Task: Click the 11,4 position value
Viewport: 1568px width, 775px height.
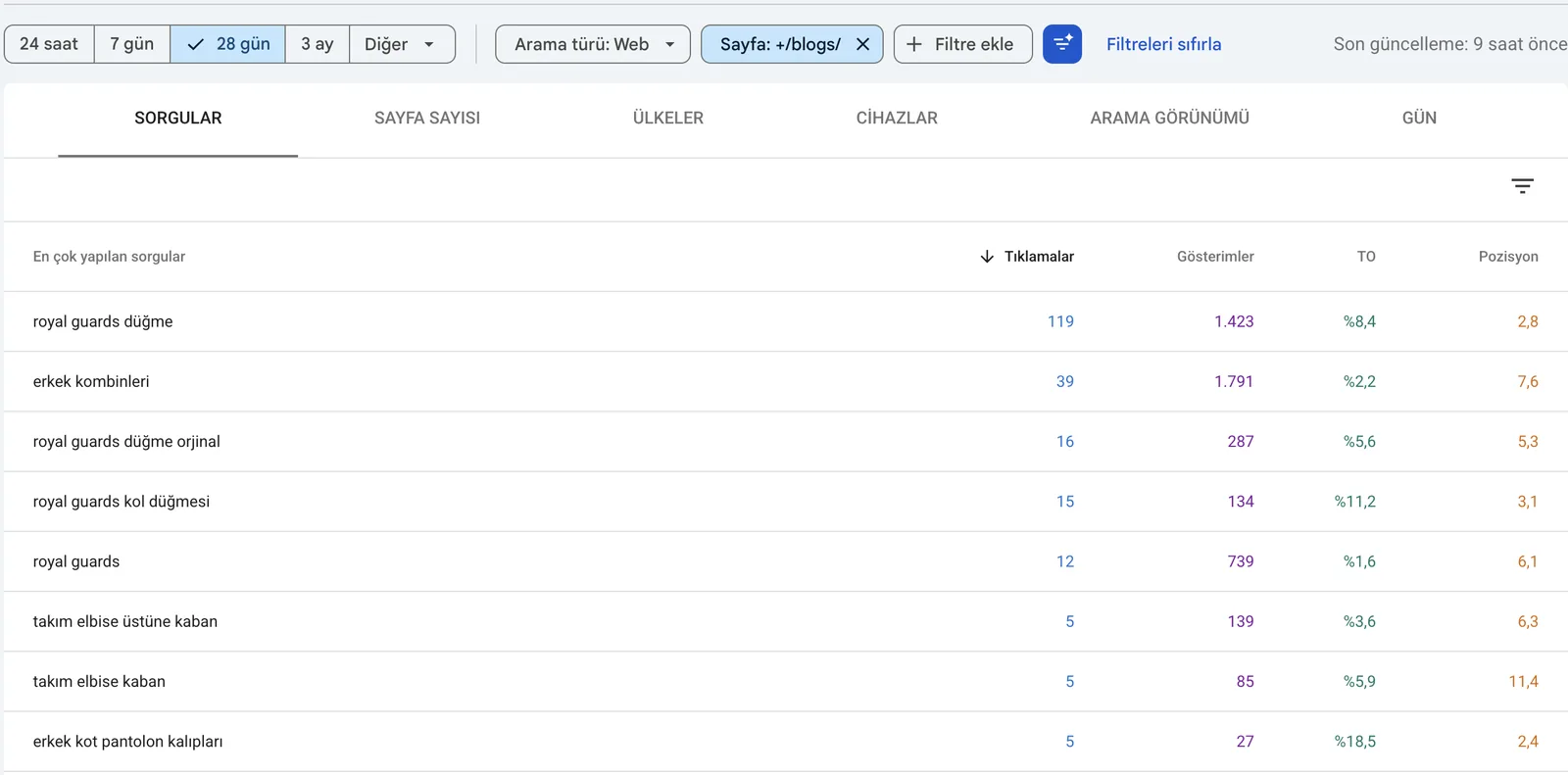Action: click(1523, 681)
